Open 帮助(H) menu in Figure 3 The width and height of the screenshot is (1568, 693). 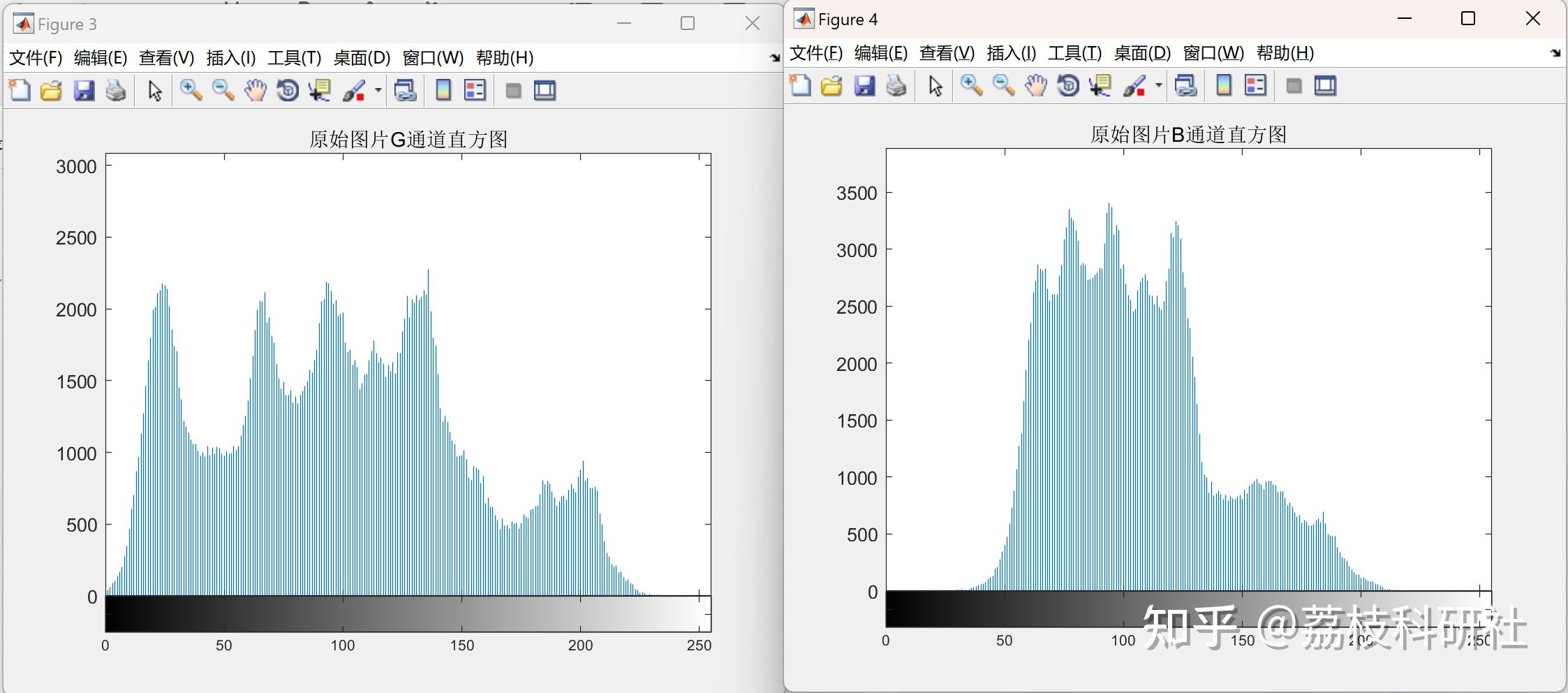point(505,58)
